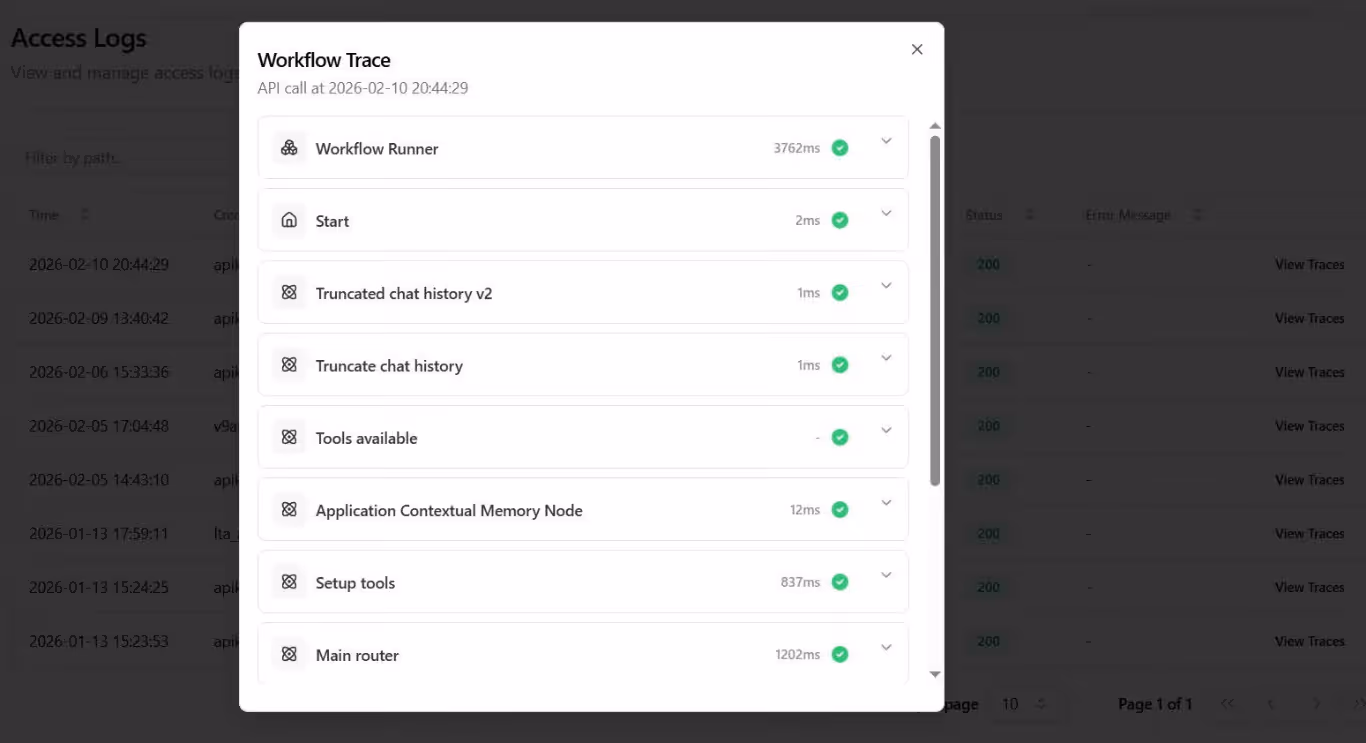Click the API call timestamp subtitle
Viewport: 1366px width, 743px height.
(x=363, y=88)
